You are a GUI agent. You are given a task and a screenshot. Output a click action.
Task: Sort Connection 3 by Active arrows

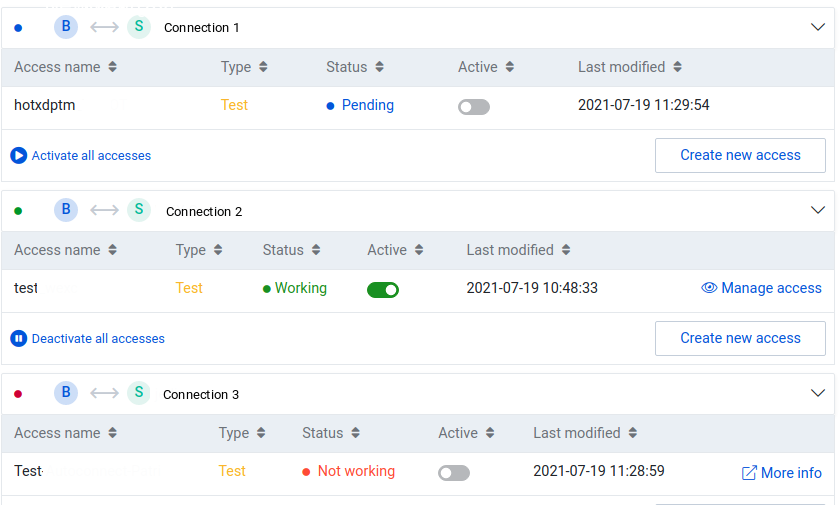pyautogui.click(x=490, y=433)
